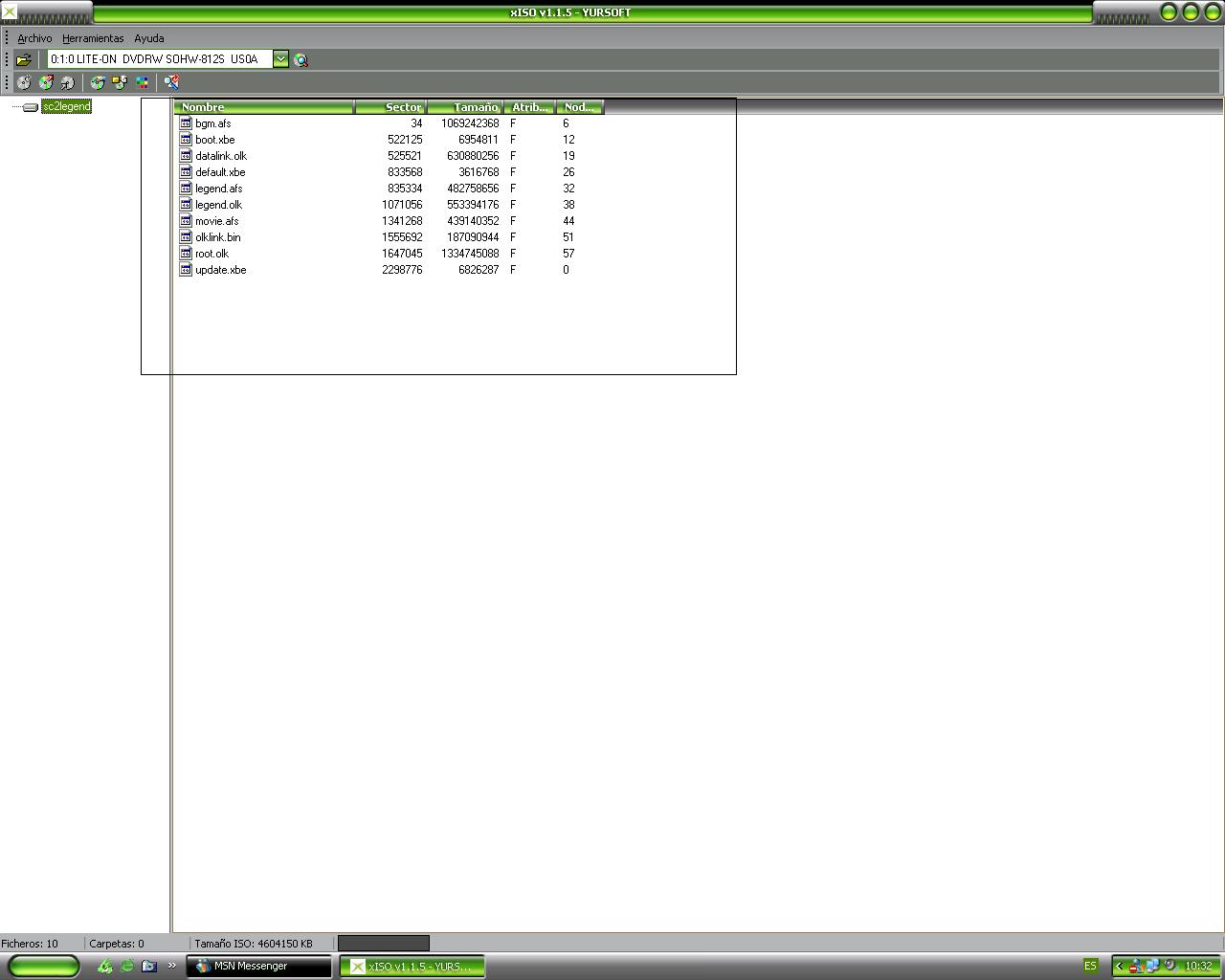The height and width of the screenshot is (980, 1225).
Task: Click the speaker volume tray icon
Action: coord(1169,967)
